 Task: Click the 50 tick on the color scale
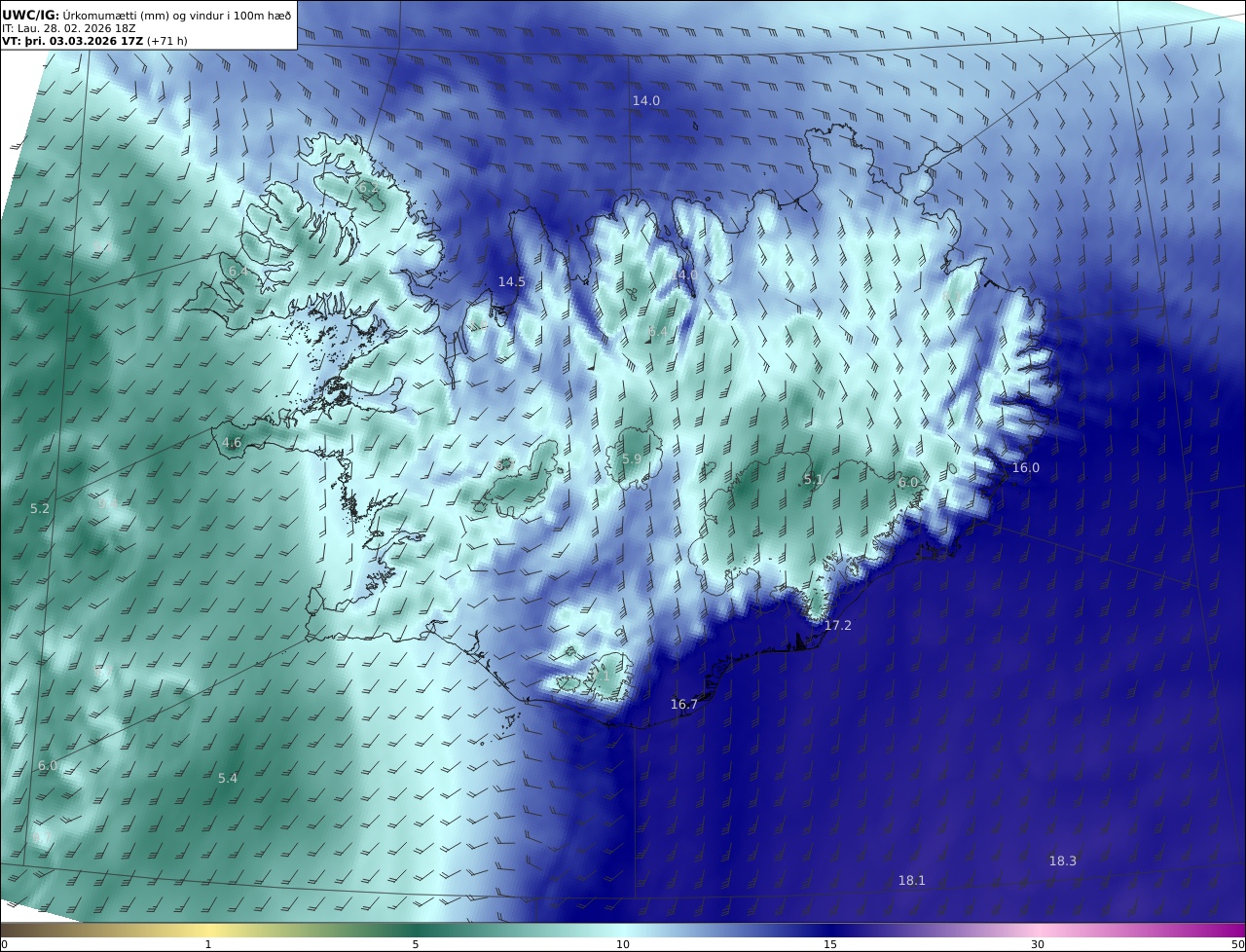coord(1238,944)
